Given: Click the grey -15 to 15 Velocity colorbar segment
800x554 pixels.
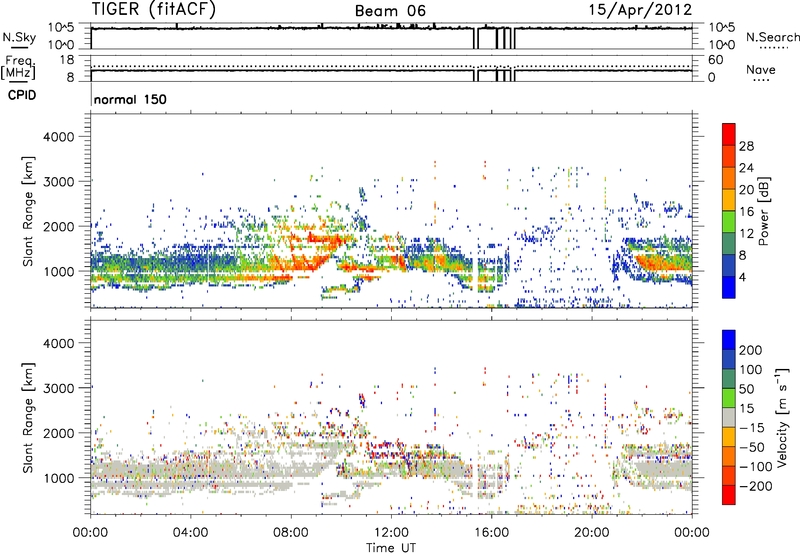Looking at the screenshot, I should (729, 417).
